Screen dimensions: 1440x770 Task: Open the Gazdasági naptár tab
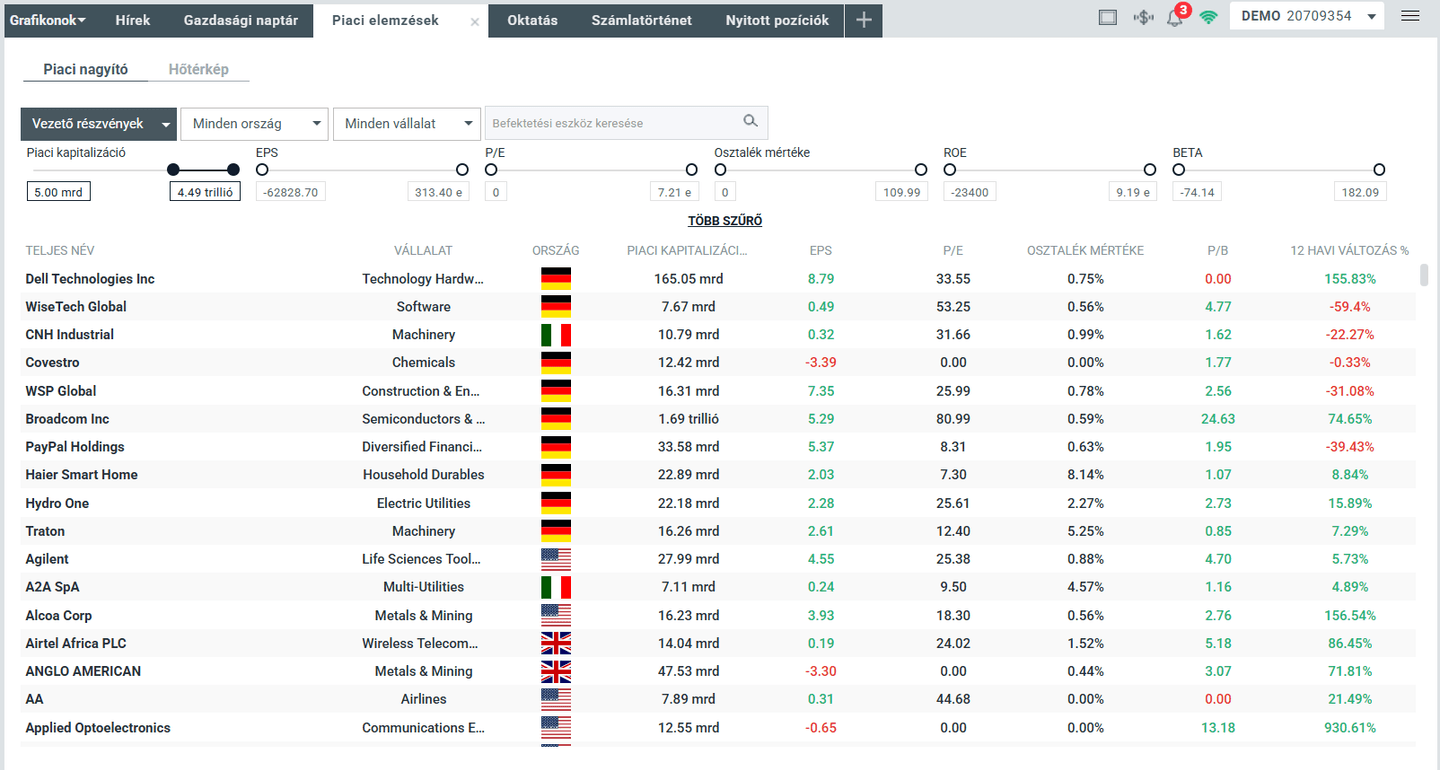(241, 20)
